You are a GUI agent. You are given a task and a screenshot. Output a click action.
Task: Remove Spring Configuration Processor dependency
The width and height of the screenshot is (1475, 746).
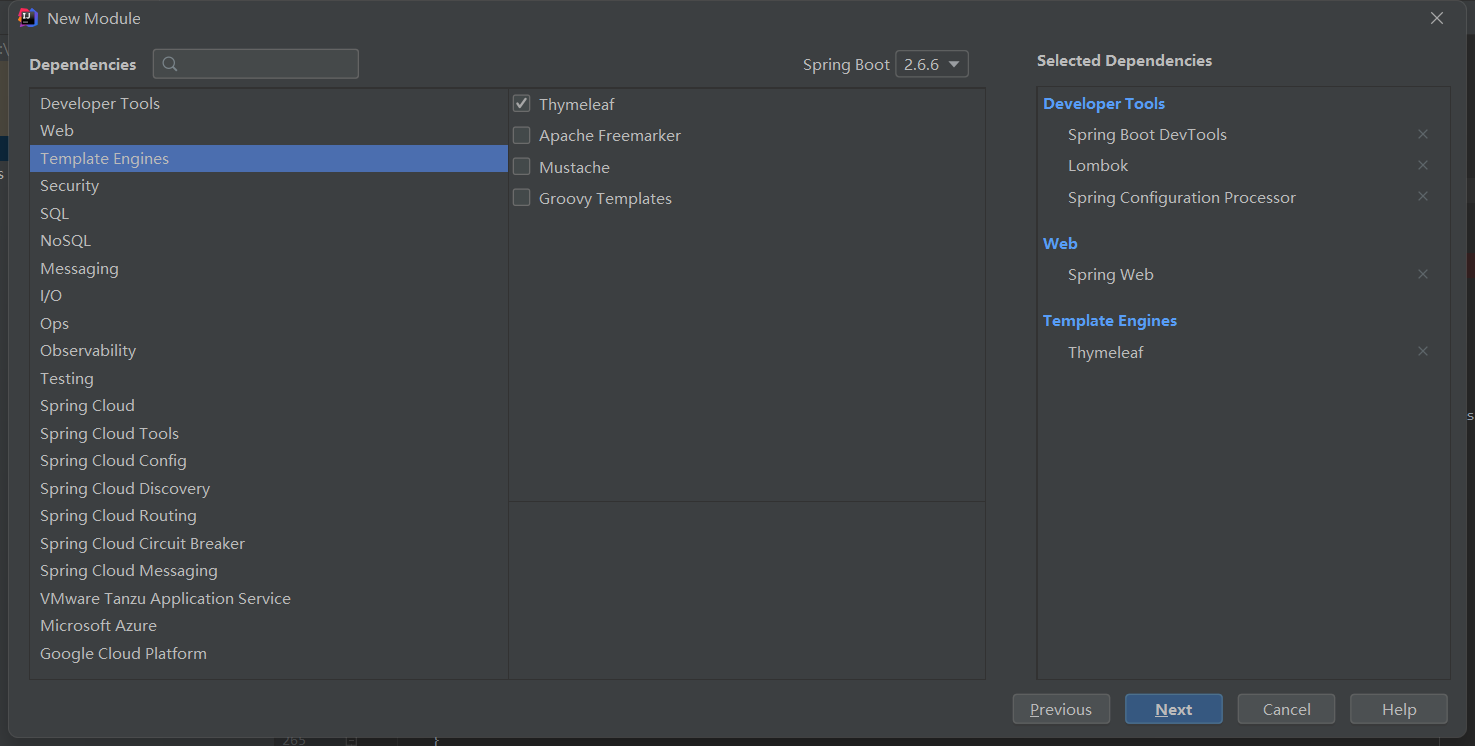tap(1423, 196)
